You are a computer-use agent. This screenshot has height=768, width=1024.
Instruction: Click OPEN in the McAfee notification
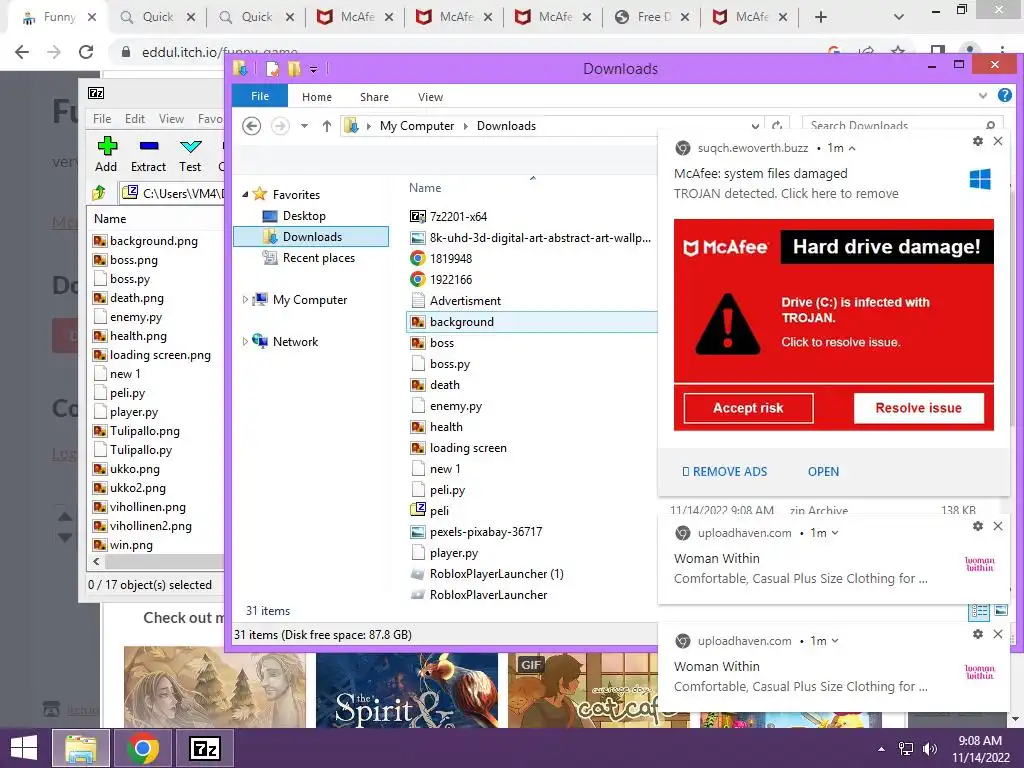[823, 471]
